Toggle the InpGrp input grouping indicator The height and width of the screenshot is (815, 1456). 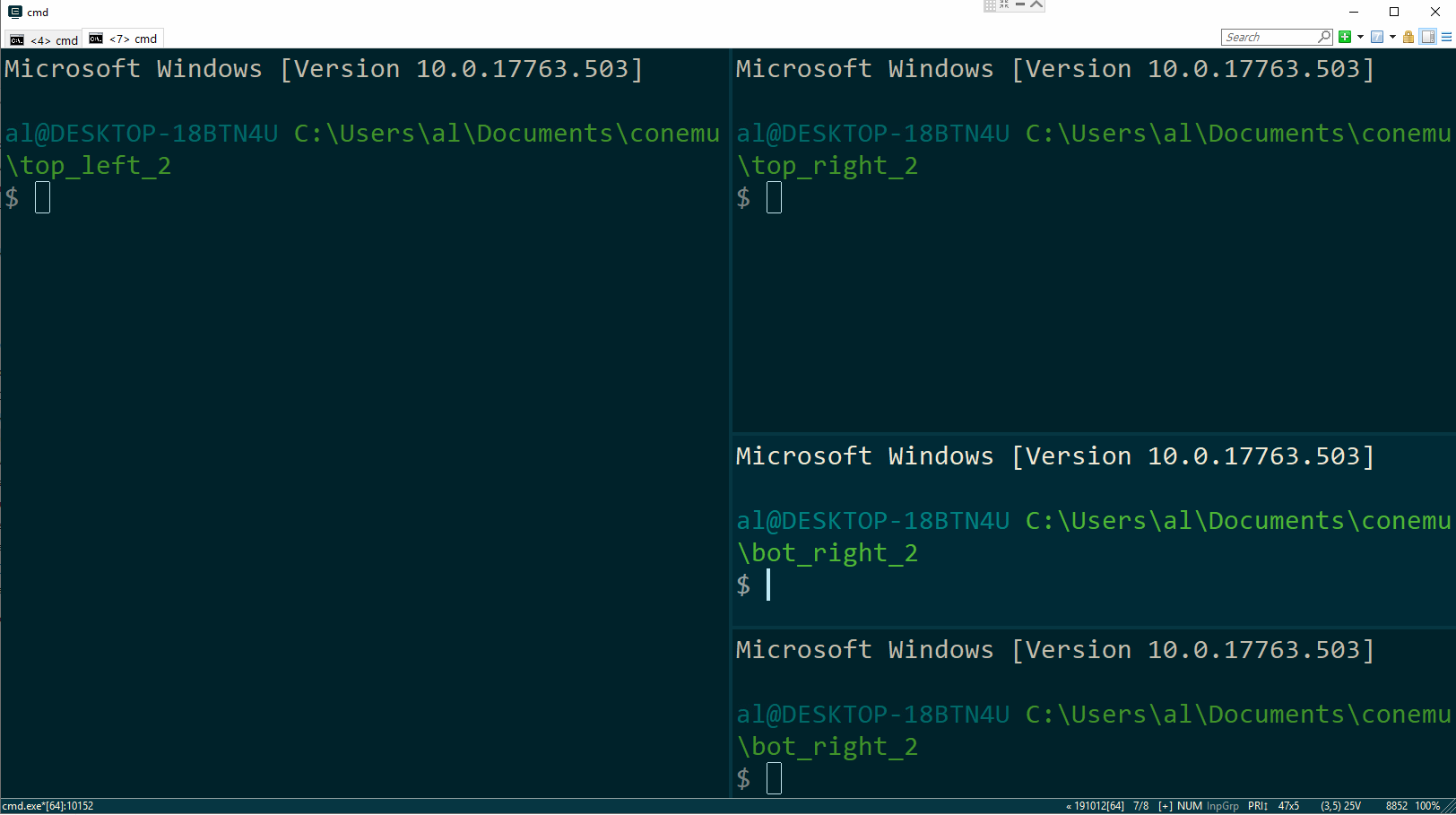click(x=1223, y=806)
